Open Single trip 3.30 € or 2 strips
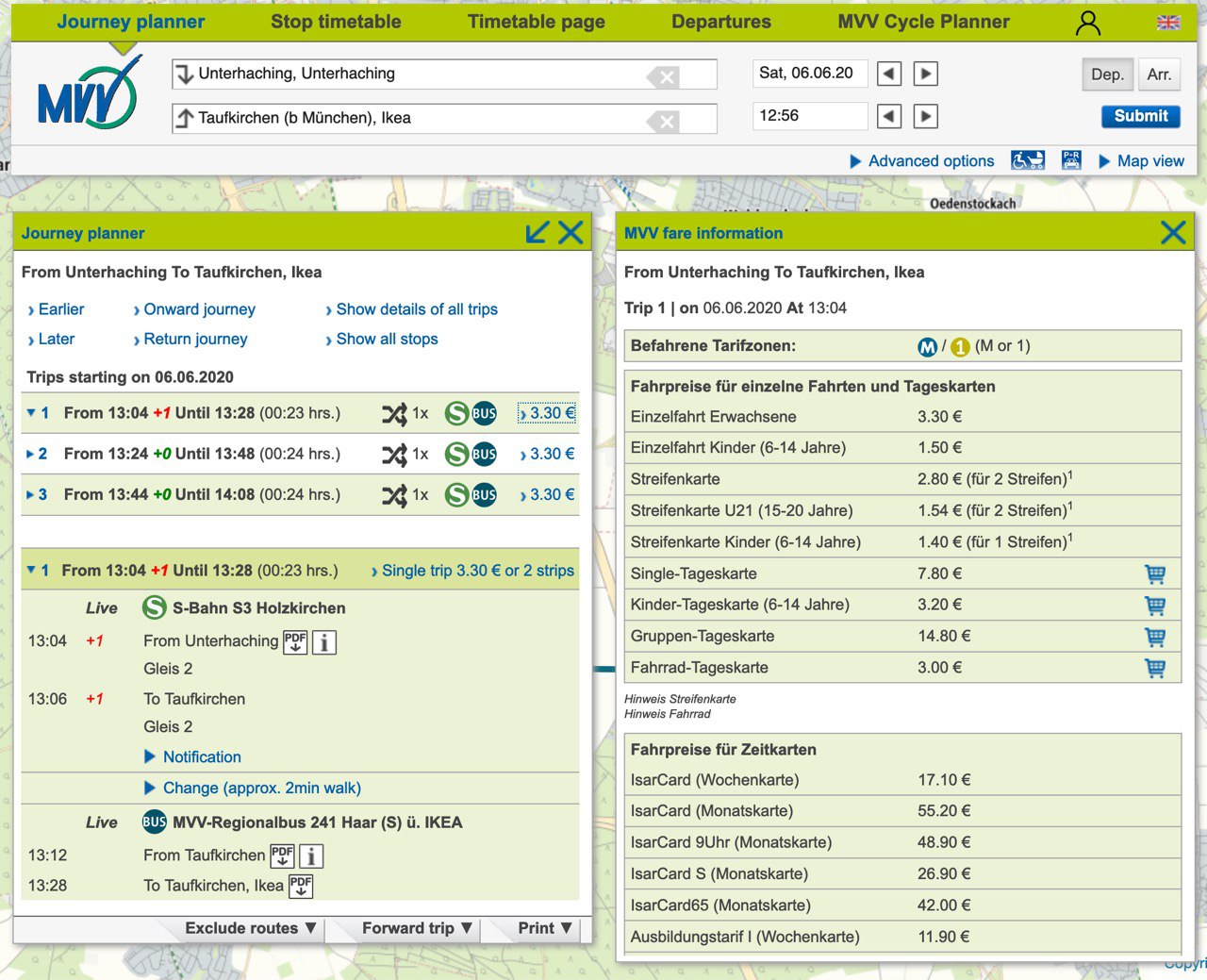Screen dimensions: 1207x980 [472, 571]
